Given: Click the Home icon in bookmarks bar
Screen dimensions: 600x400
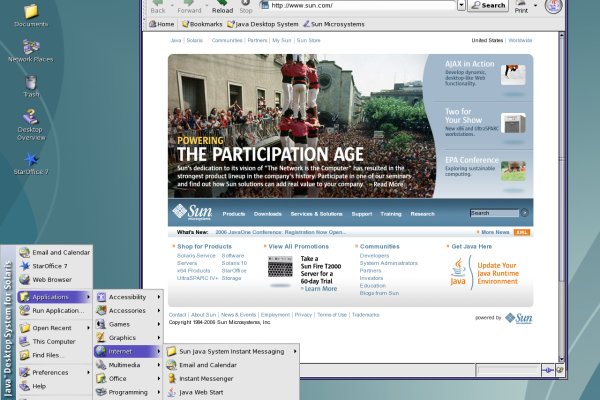Looking at the screenshot, I should click(x=160, y=23).
